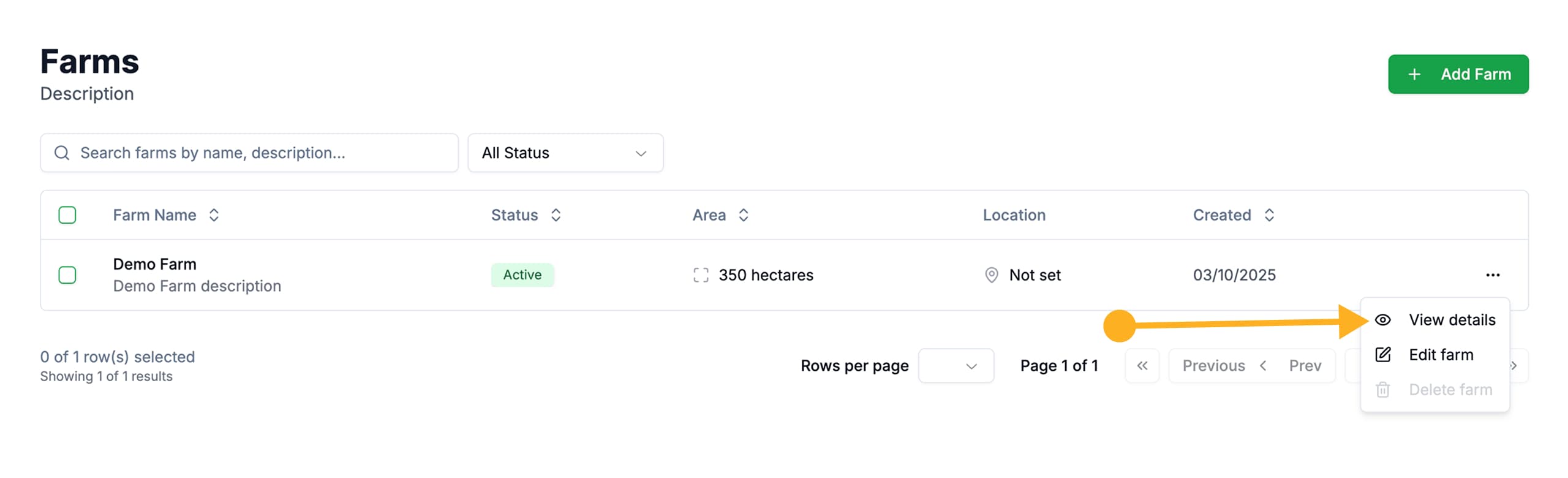Screen dimensions: 1568x478
Task: Click the Add Farm button
Action: (1458, 74)
